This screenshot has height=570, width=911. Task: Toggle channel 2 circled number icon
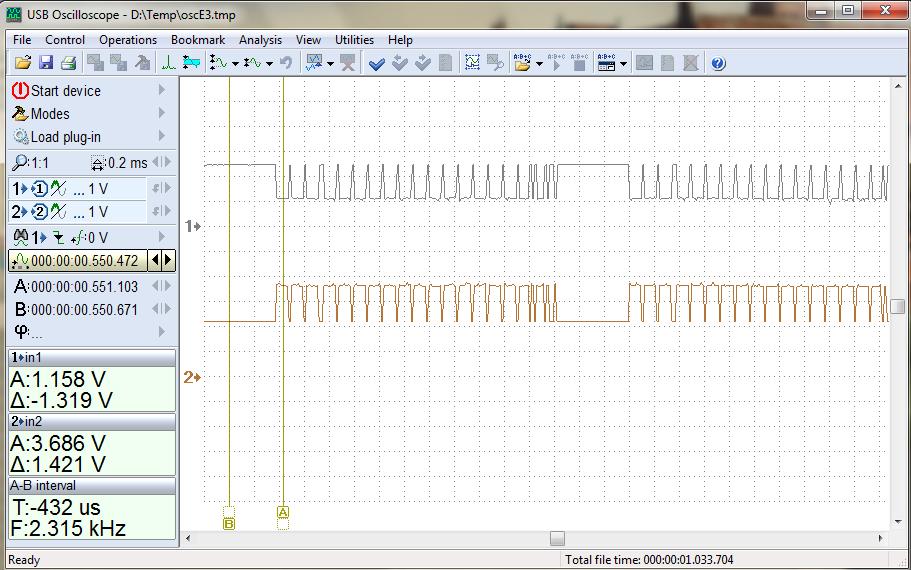coord(39,212)
